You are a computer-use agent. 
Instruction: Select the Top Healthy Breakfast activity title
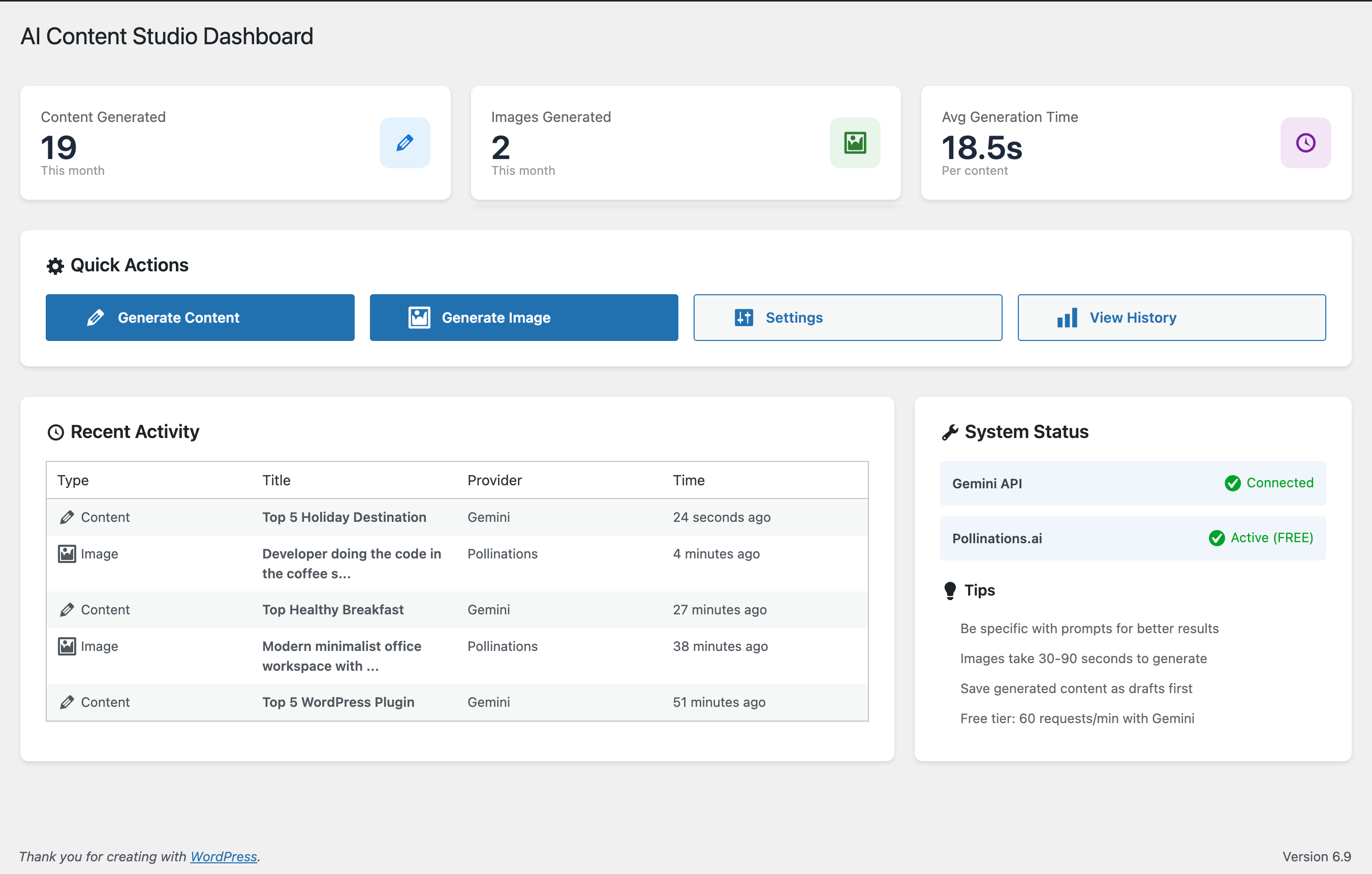[333, 610]
